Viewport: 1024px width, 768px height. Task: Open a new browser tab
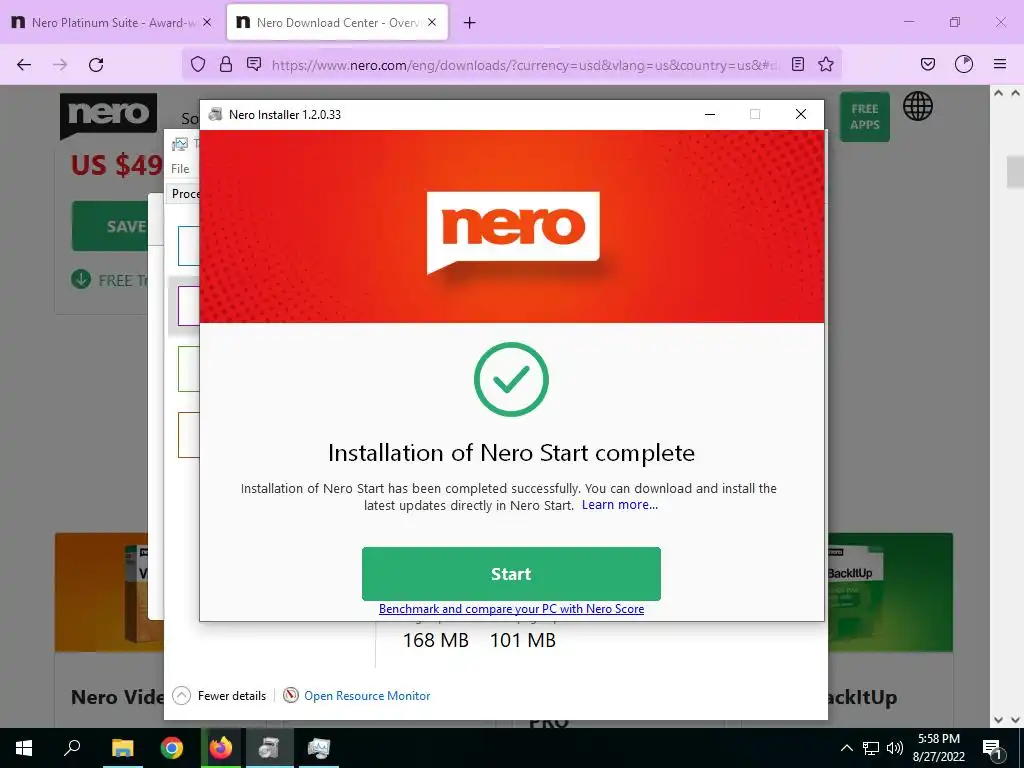pyautogui.click(x=470, y=23)
